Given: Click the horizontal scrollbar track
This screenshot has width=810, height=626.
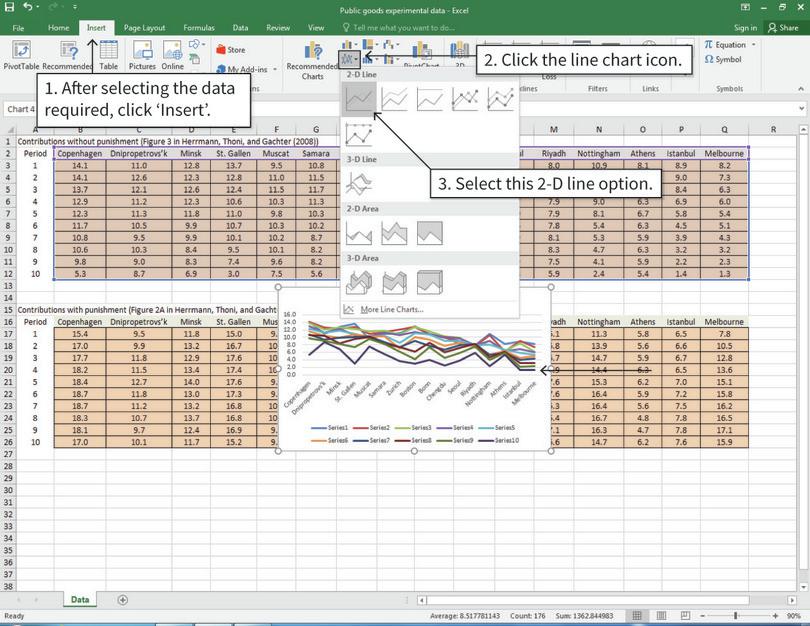Looking at the screenshot, I should coord(587,600).
